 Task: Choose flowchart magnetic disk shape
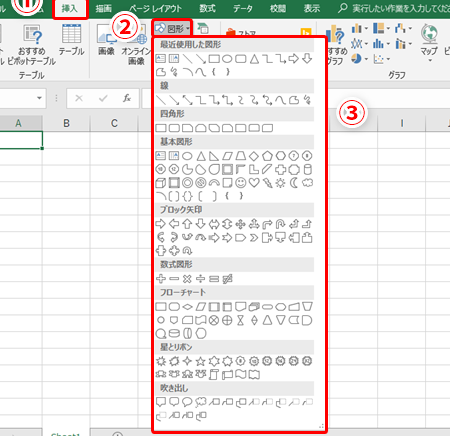tap(174, 333)
